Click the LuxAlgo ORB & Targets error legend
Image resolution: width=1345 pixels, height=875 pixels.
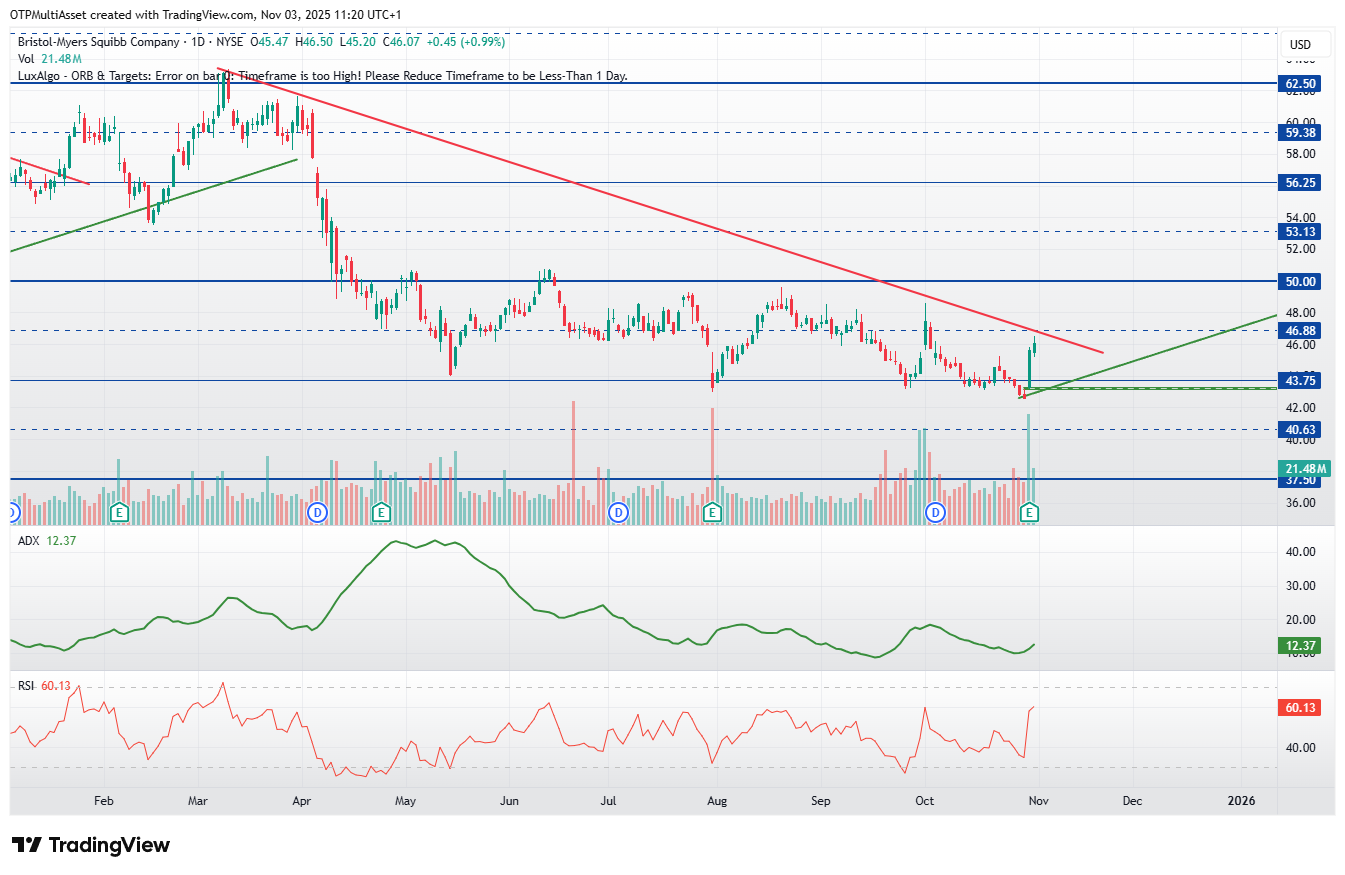click(x=323, y=76)
